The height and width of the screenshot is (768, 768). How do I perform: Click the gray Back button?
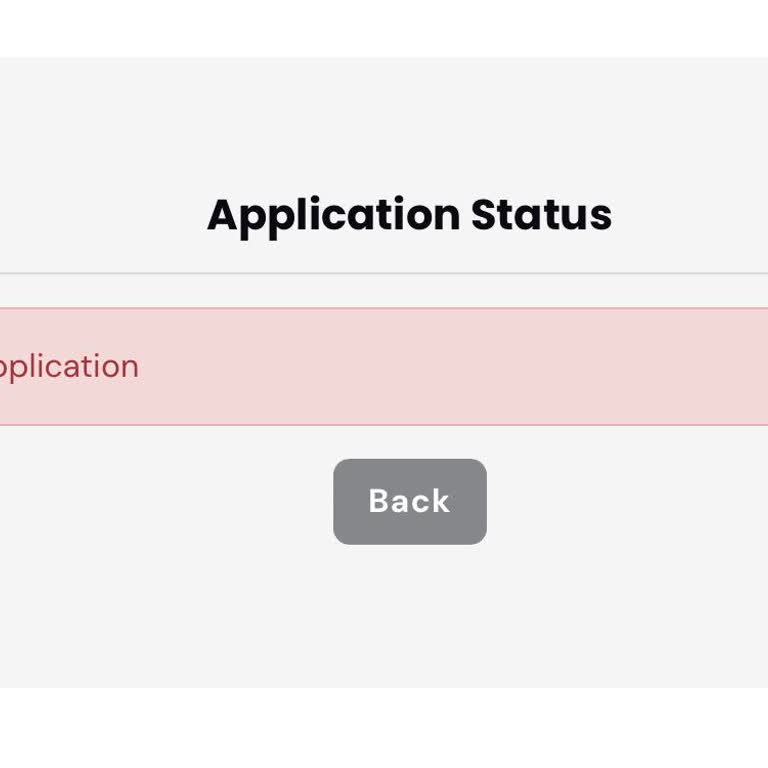pyautogui.click(x=409, y=502)
